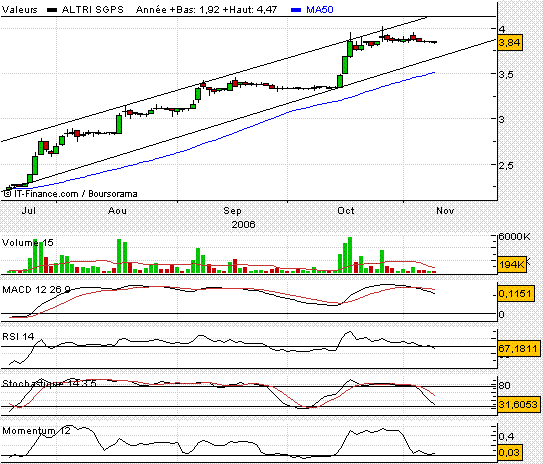
Task: Click the 6000K volume axis label
Action: pyautogui.click(x=514, y=237)
